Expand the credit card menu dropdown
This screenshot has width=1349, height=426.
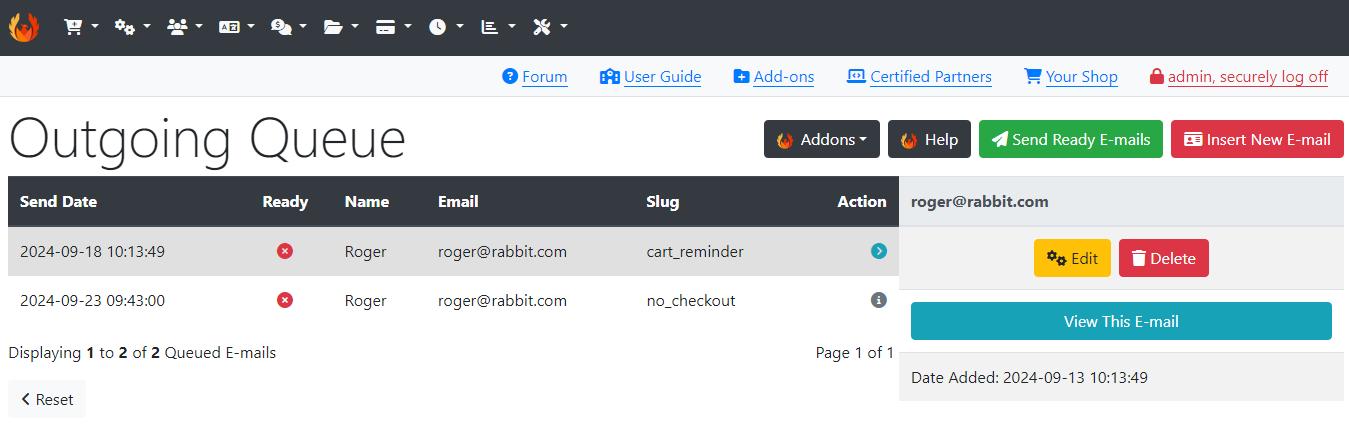tap(393, 27)
